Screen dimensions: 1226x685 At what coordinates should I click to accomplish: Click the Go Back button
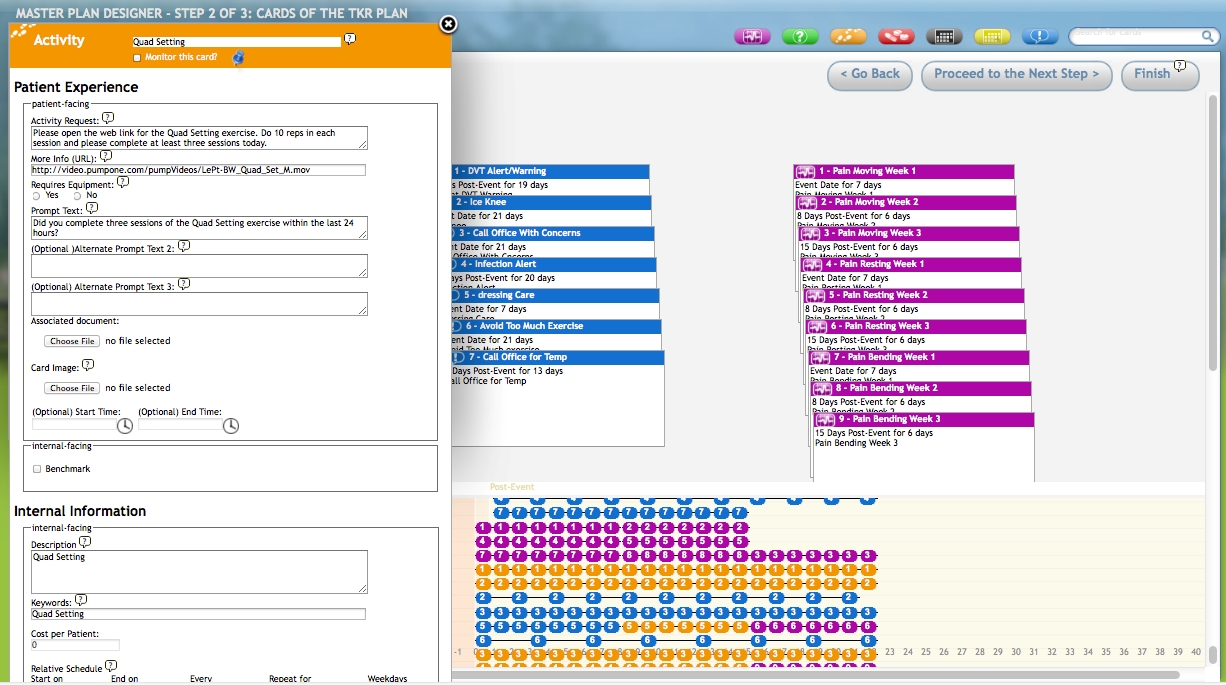click(869, 74)
